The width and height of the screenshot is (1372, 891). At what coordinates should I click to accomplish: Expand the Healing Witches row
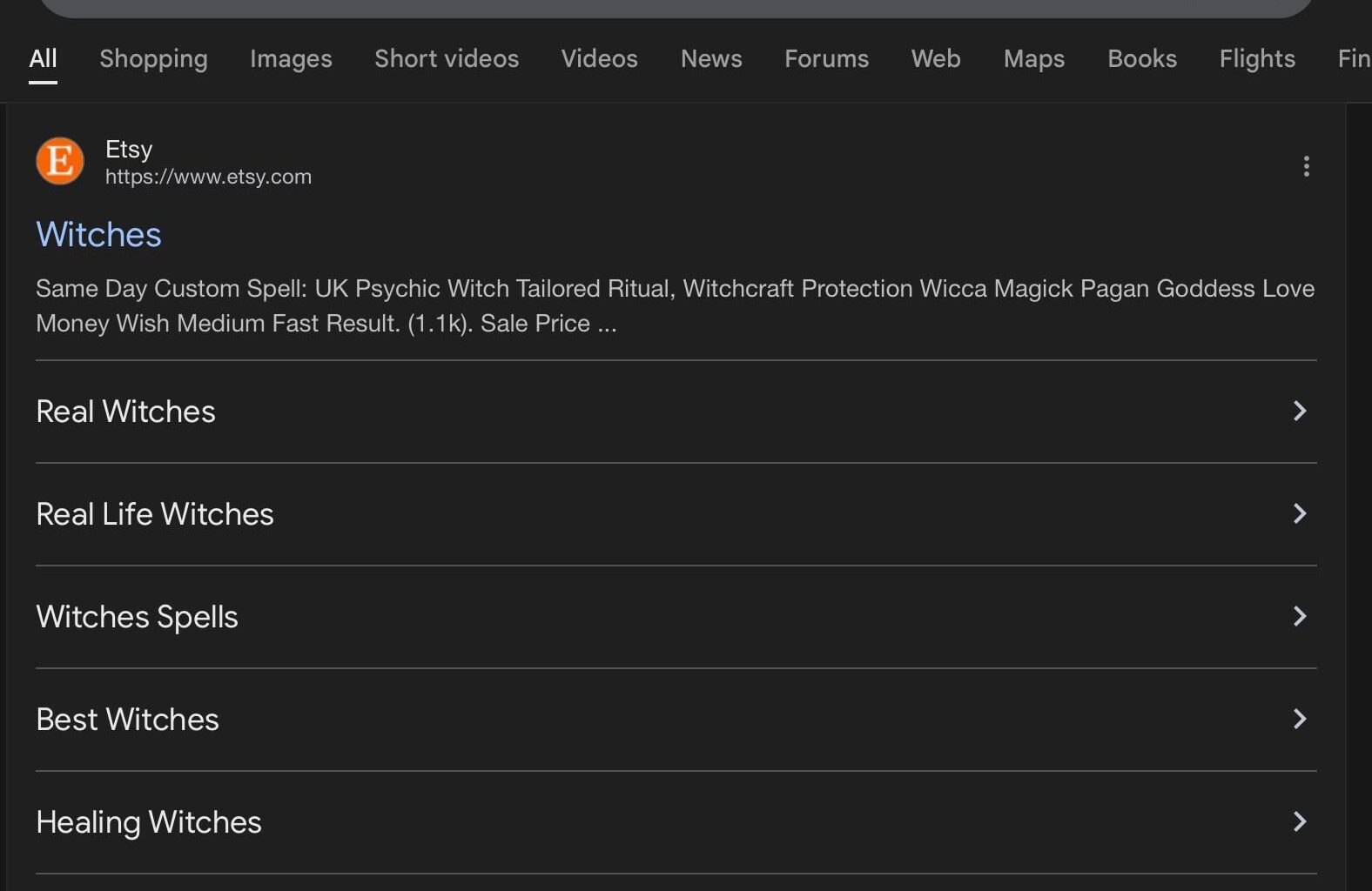1299,822
